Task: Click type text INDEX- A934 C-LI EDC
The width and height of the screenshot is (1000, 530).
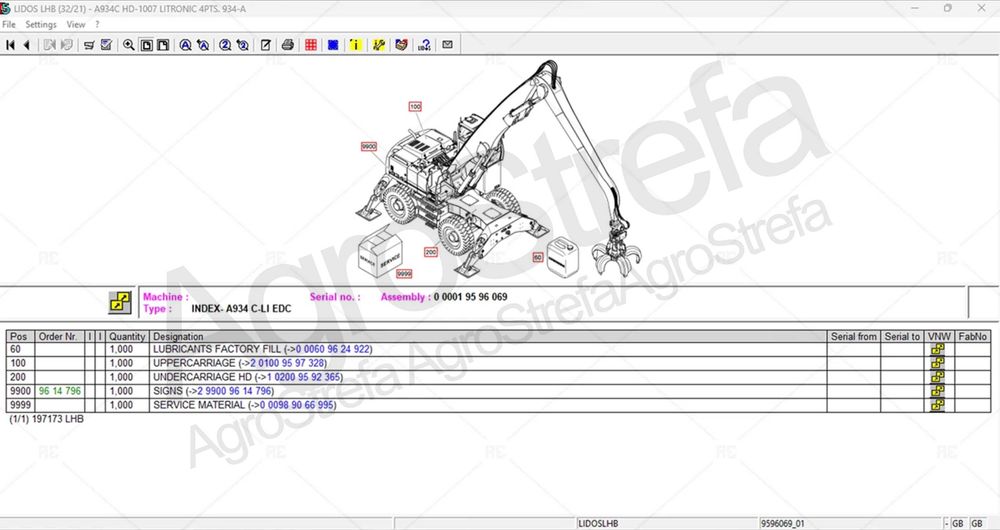Action: [241, 309]
